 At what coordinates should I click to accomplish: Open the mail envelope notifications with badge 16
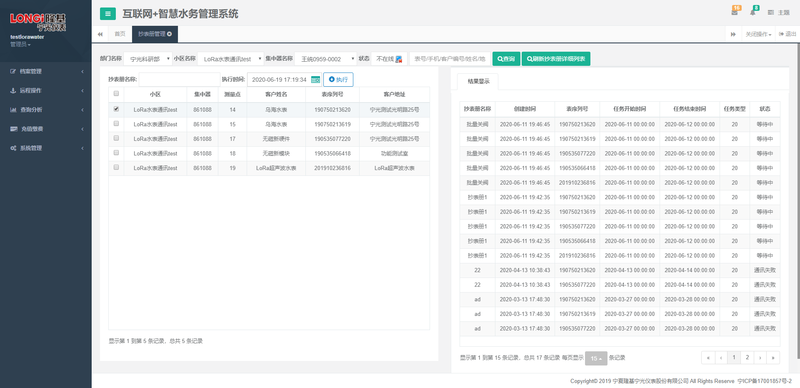735,12
